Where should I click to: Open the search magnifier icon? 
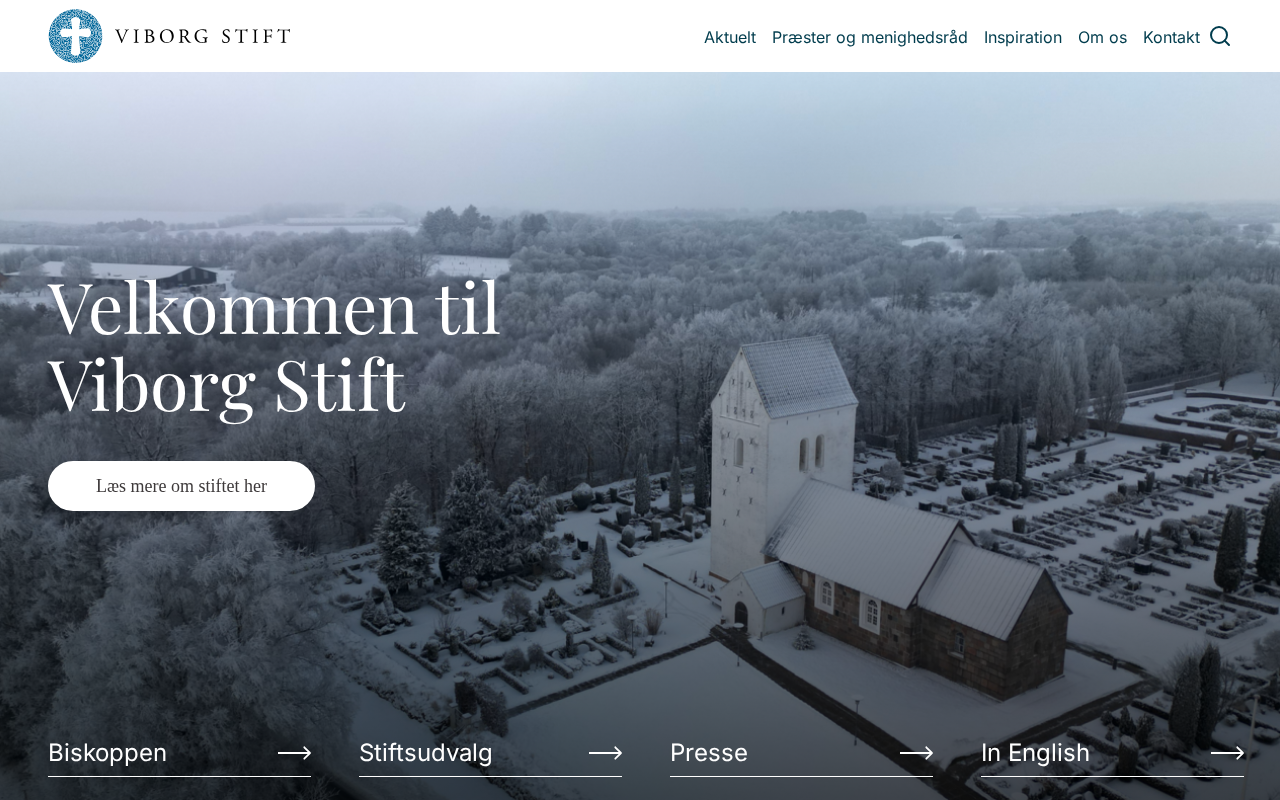[1220, 36]
